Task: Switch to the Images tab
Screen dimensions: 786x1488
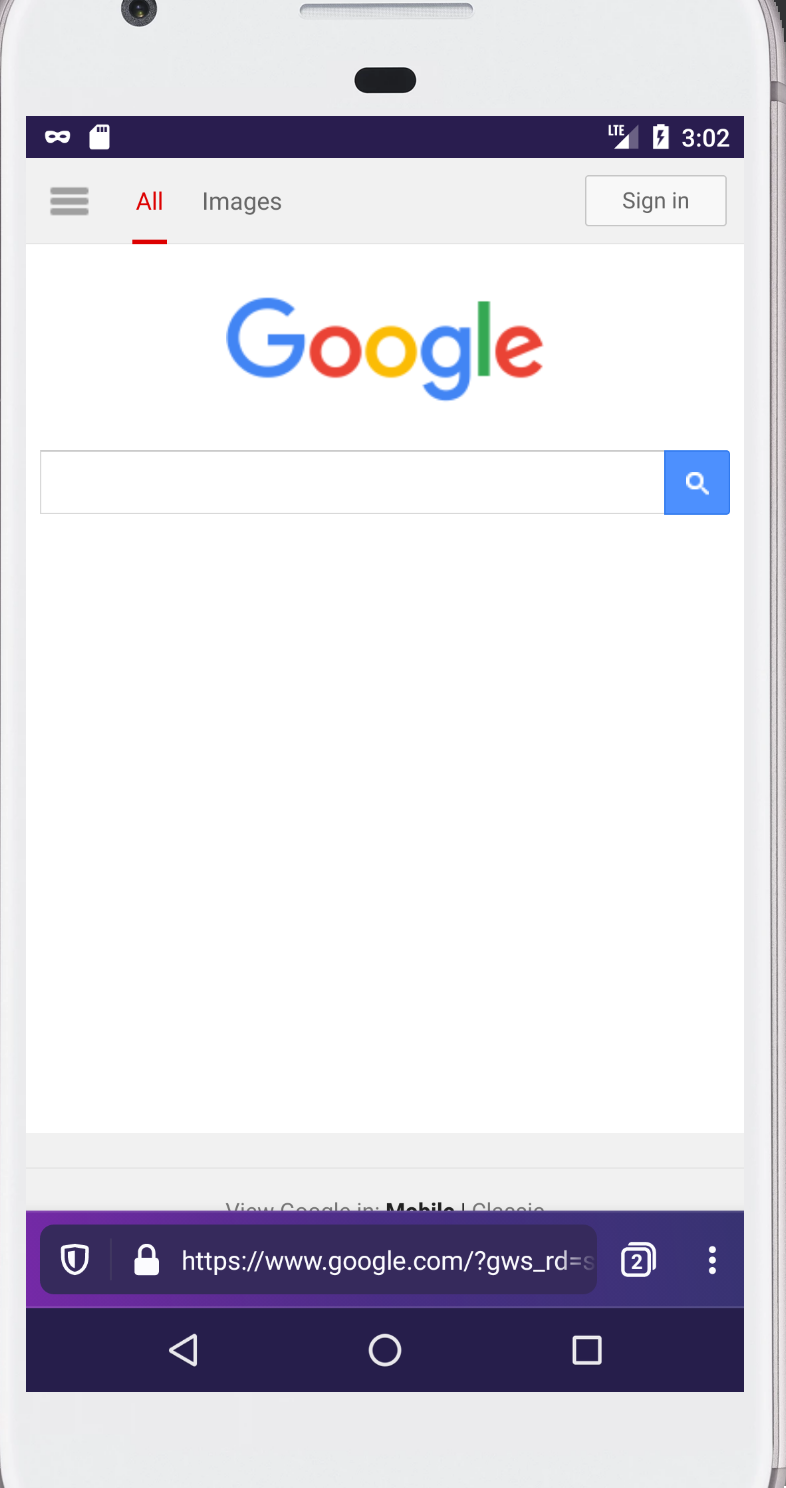Action: tap(242, 202)
